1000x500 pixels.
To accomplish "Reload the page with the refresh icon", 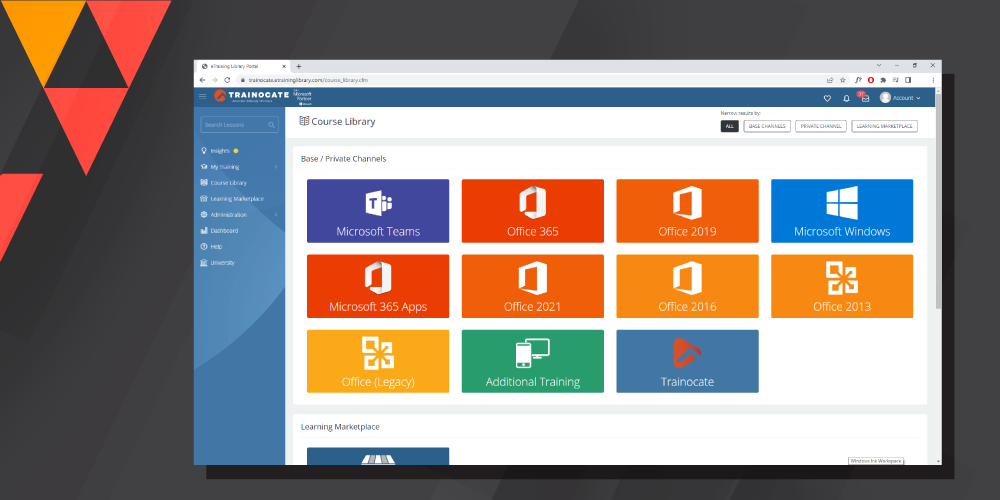I will [x=227, y=80].
